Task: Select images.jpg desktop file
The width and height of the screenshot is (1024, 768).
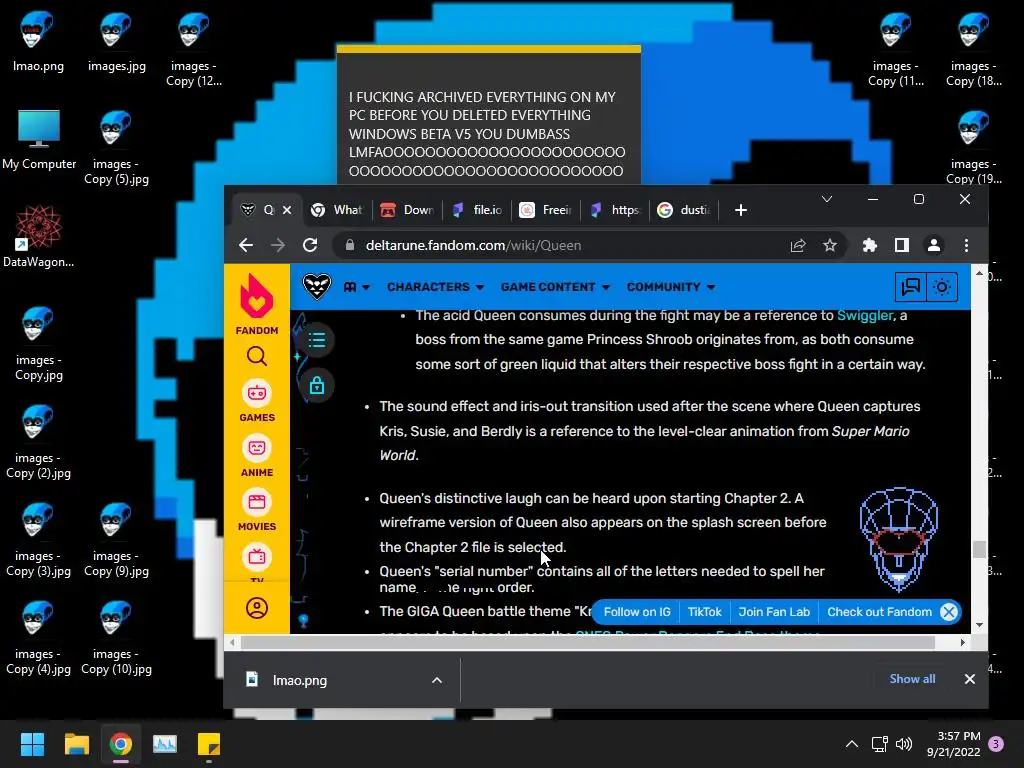Action: click(x=116, y=41)
